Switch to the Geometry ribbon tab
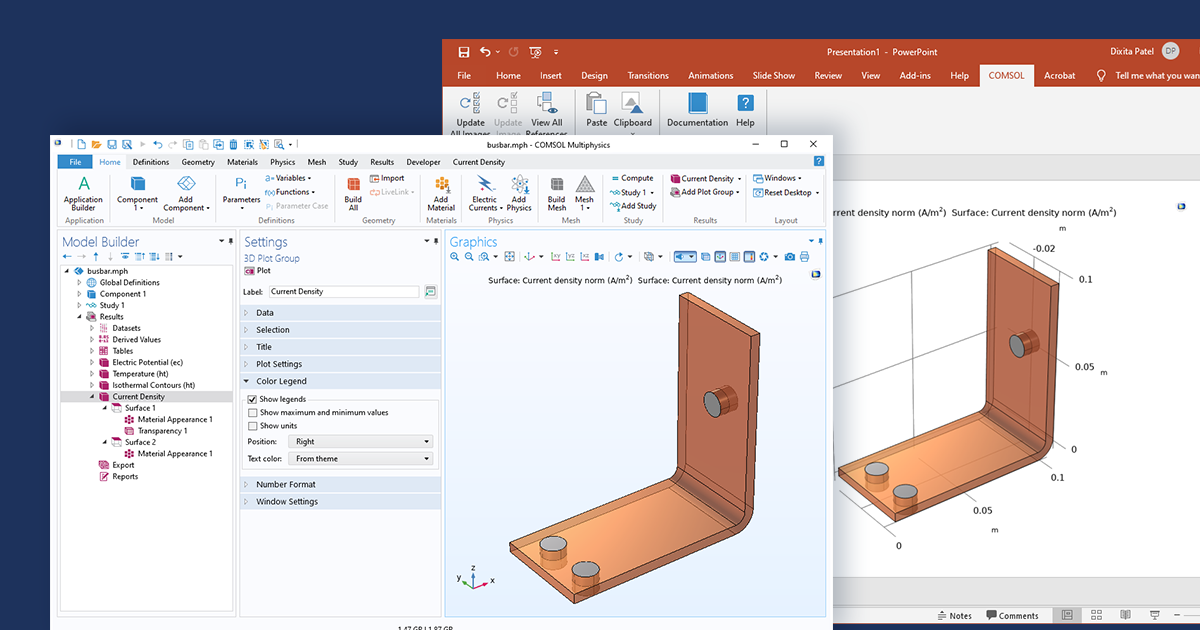The height and width of the screenshot is (630, 1200). coord(198,161)
